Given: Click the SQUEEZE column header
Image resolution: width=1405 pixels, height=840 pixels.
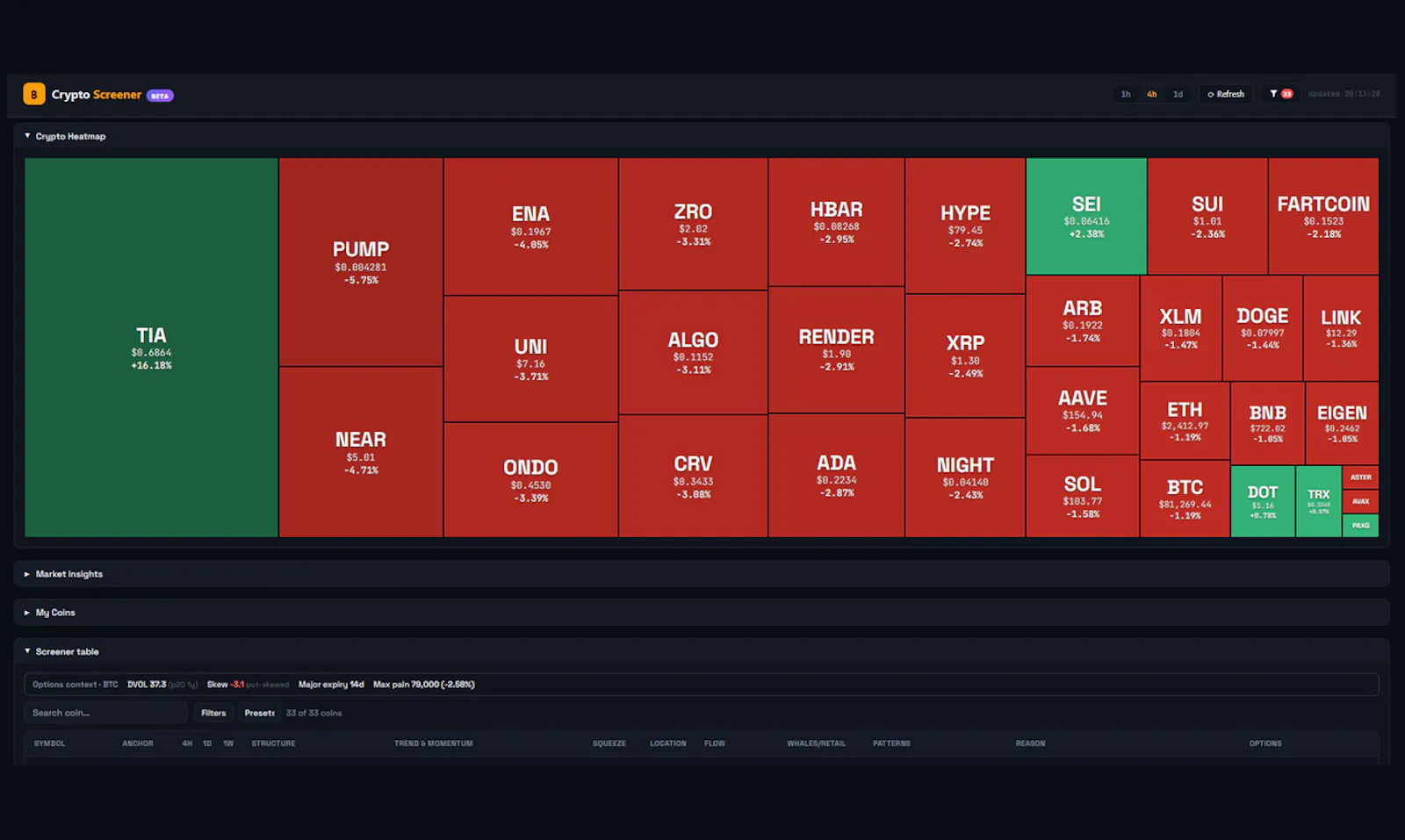Looking at the screenshot, I should pos(609,743).
